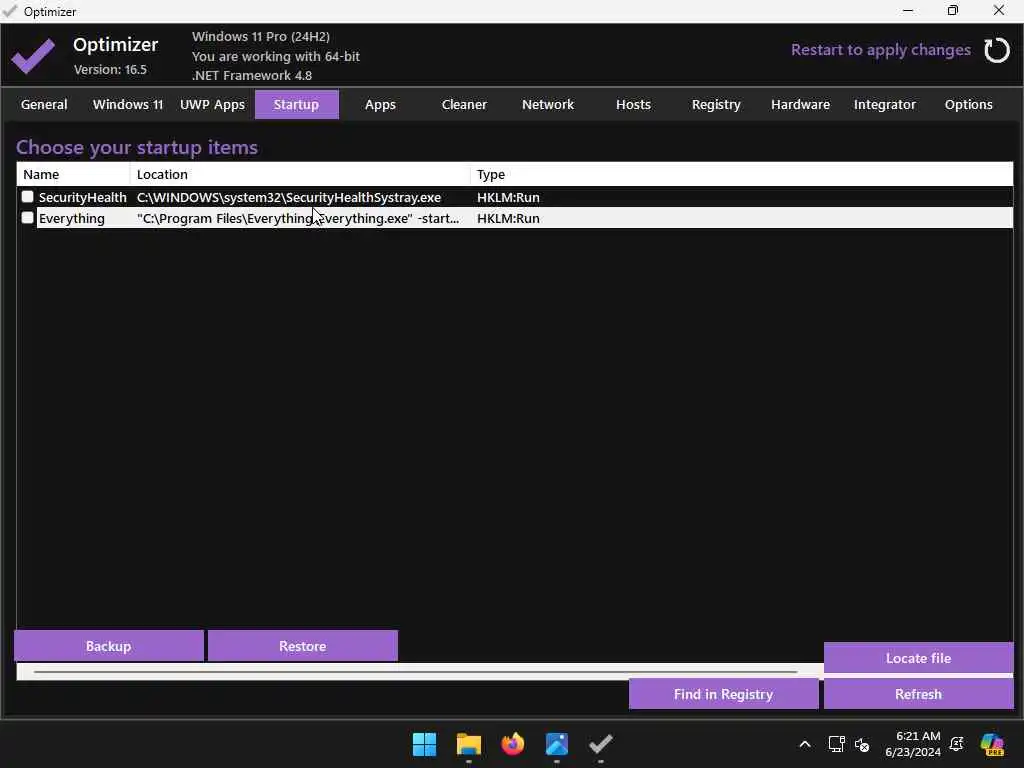Switch to the General tab

[x=44, y=104]
